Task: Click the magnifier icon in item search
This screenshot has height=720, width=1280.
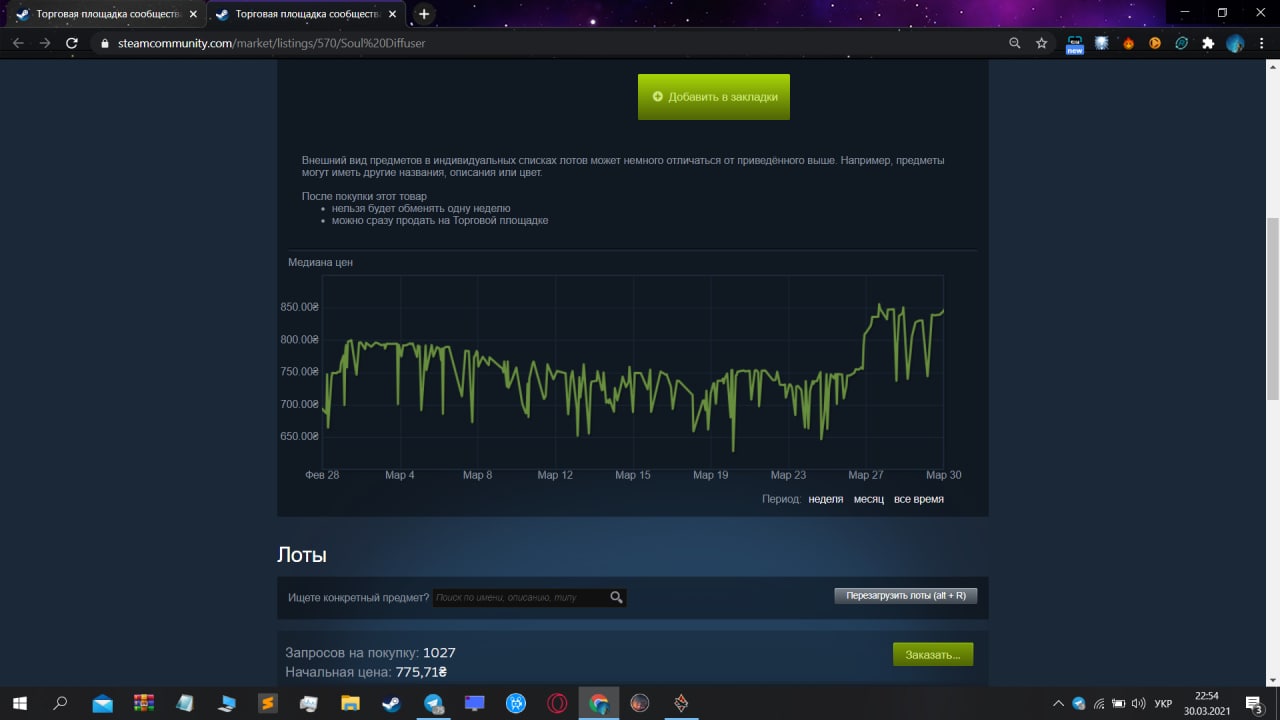Action: coord(617,597)
